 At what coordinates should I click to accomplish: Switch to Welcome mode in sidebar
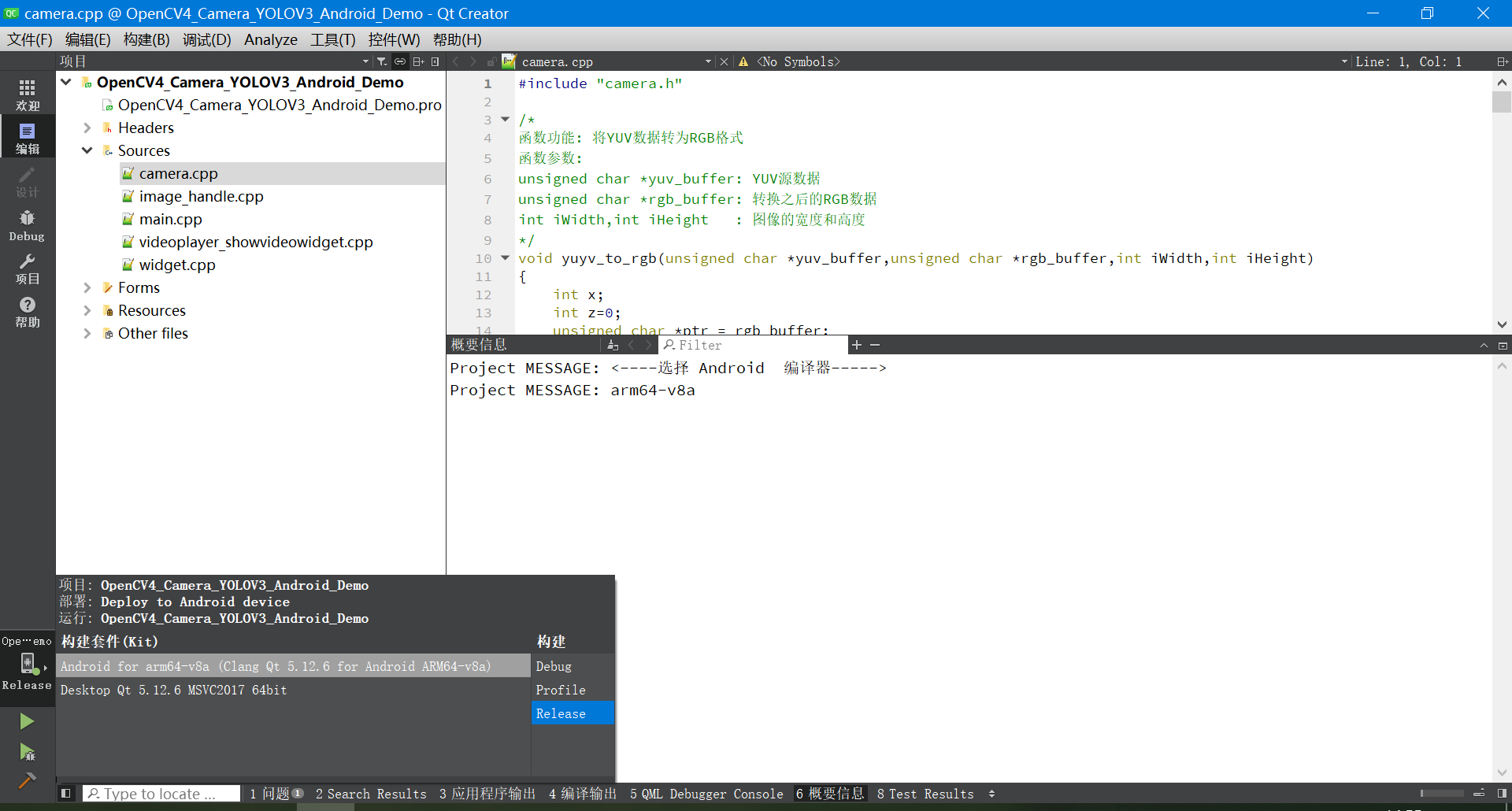point(27,95)
